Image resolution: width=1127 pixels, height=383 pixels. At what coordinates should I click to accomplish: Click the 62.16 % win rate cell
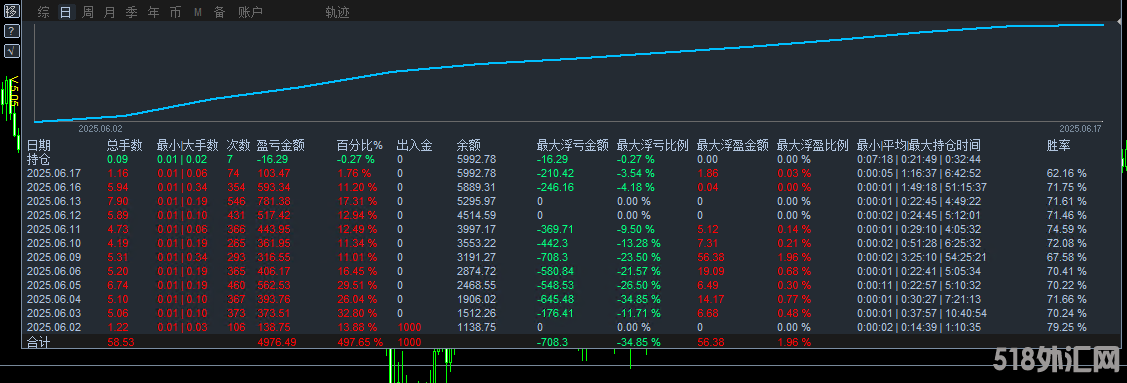tap(1067, 173)
